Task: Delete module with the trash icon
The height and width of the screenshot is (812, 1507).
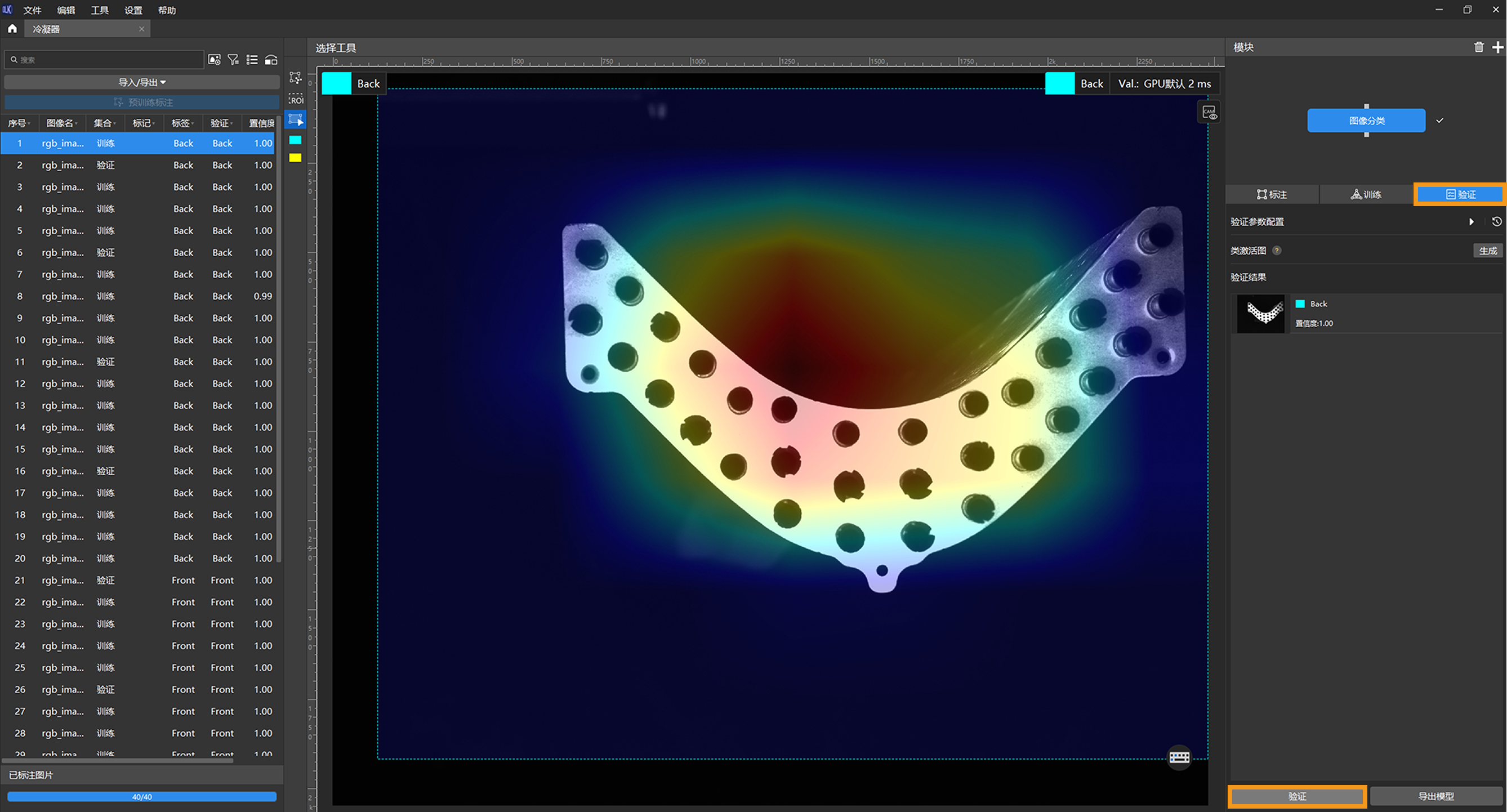Action: [1478, 47]
